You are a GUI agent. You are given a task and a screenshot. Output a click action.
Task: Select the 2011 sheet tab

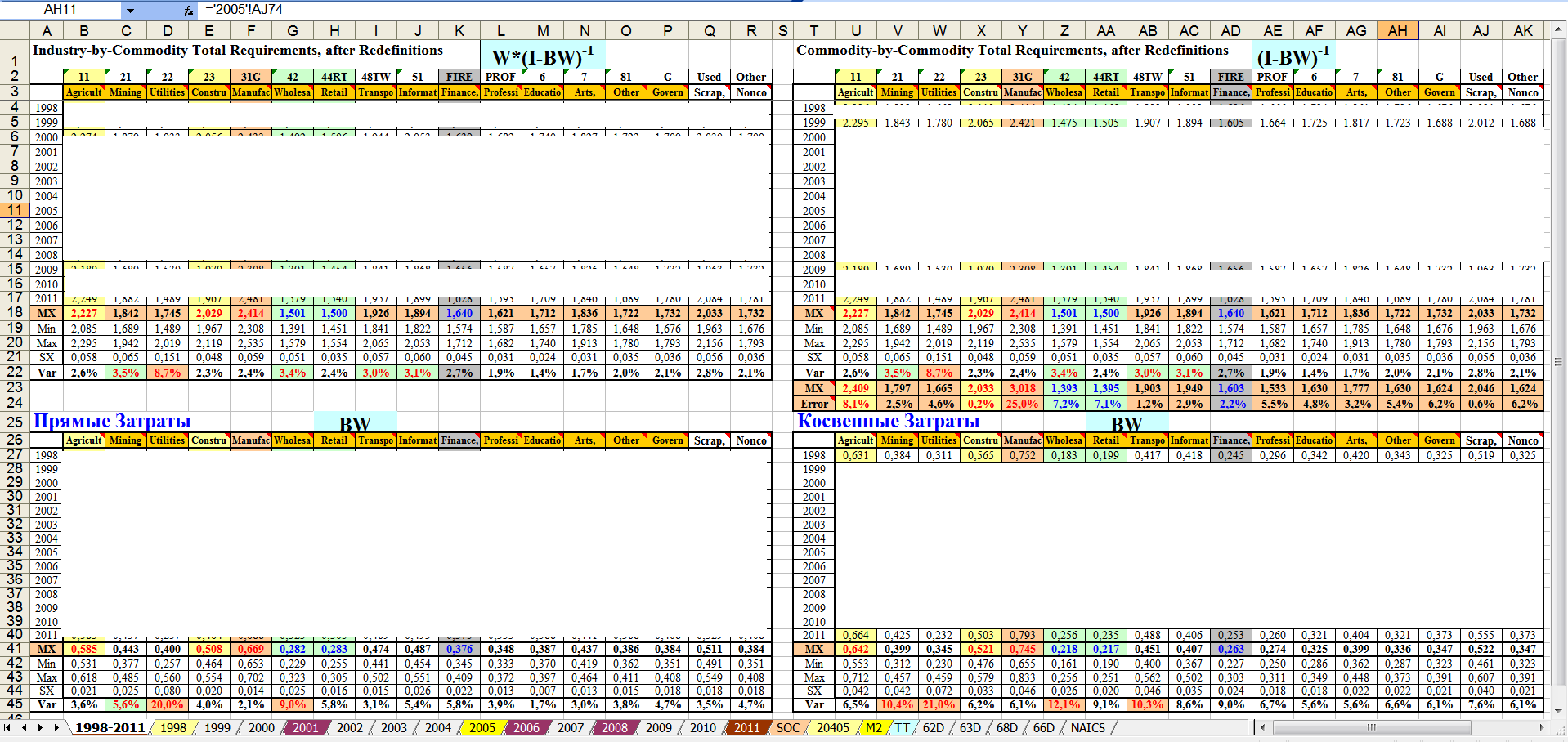(746, 727)
